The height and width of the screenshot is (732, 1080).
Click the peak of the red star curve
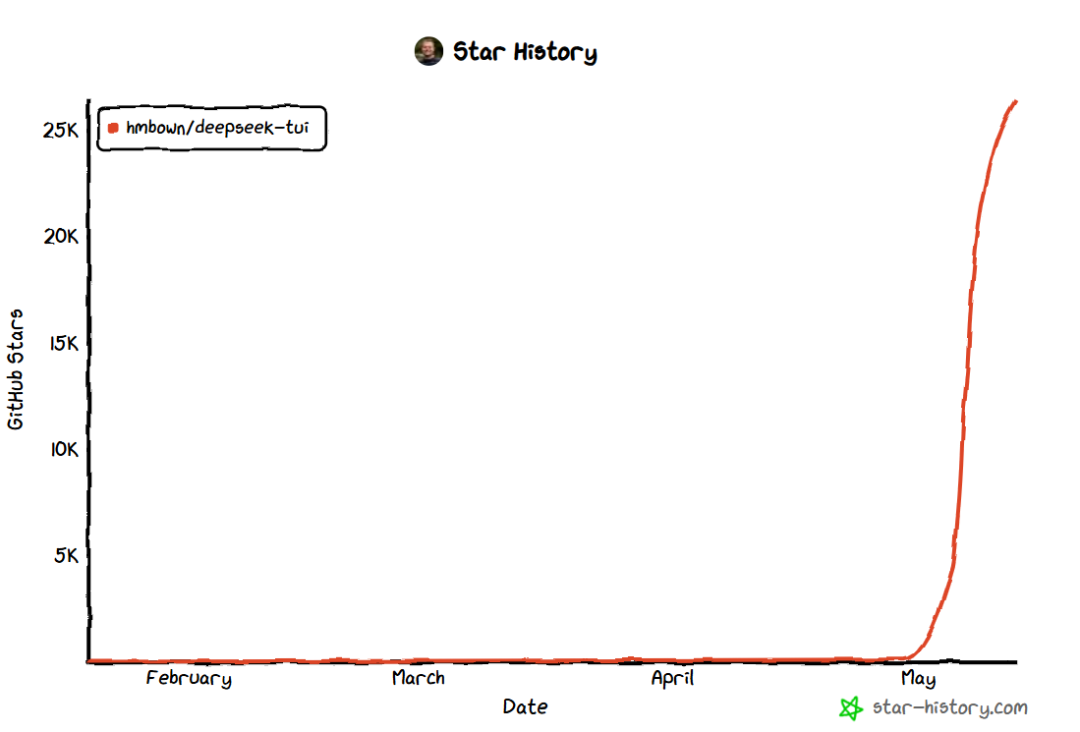tap(1015, 103)
